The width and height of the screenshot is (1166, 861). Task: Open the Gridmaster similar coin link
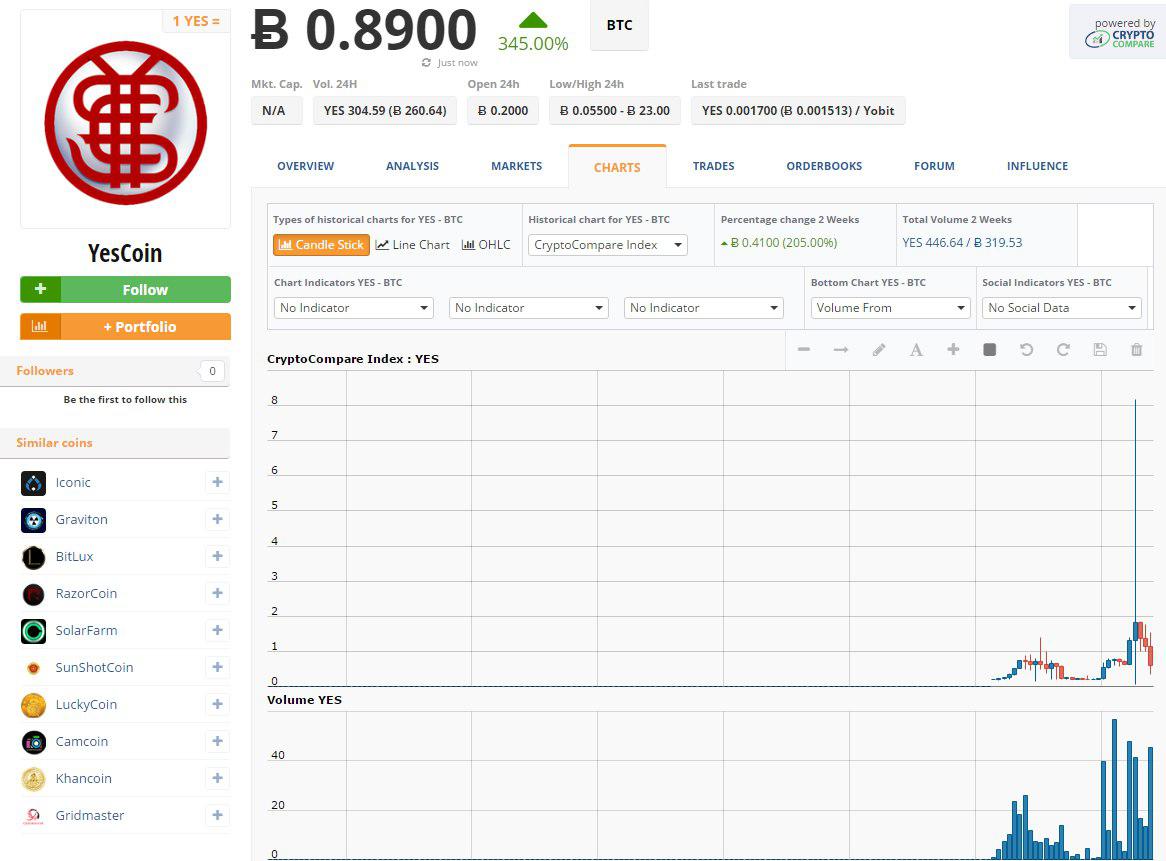(90, 816)
